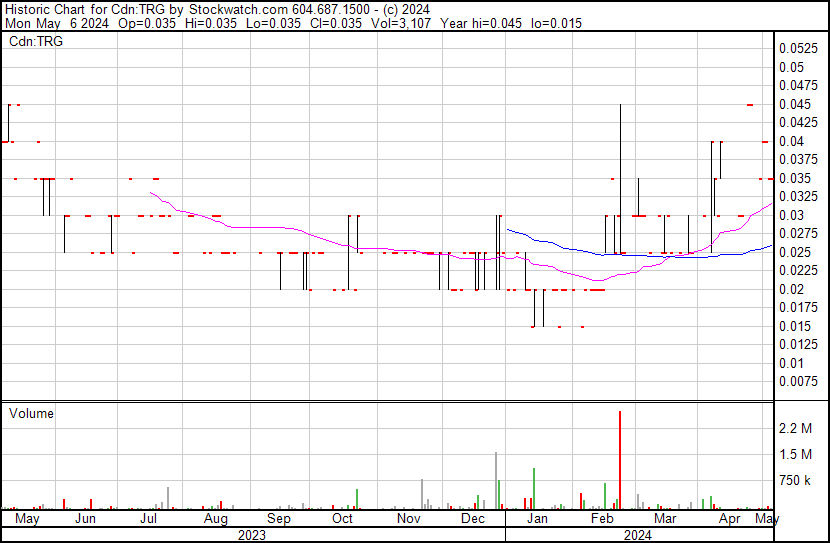Click the Jul month label
The image size is (830, 543).
click(148, 518)
